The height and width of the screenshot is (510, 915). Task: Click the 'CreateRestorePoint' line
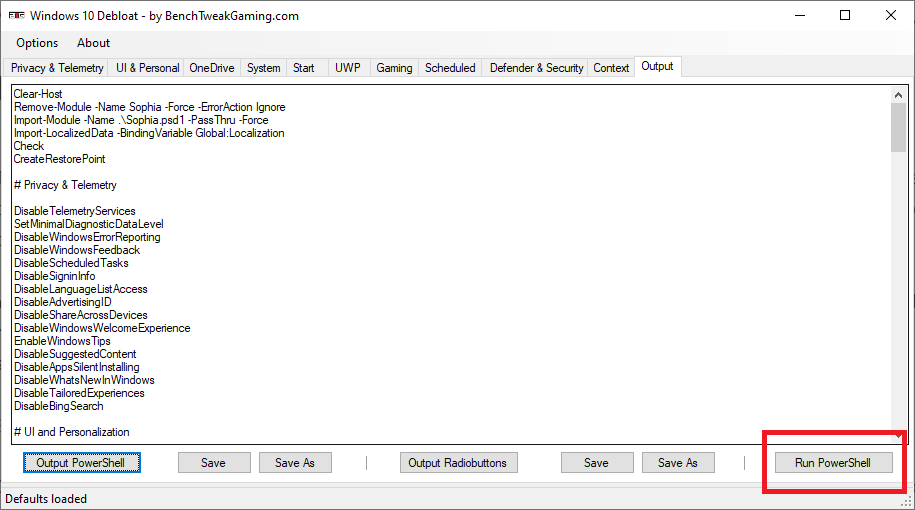pos(60,159)
